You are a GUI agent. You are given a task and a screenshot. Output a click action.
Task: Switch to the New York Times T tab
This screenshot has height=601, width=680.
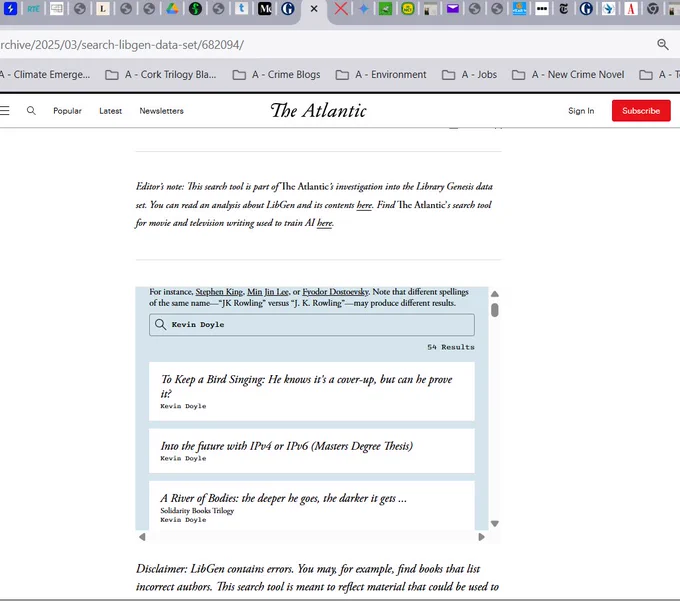(564, 9)
